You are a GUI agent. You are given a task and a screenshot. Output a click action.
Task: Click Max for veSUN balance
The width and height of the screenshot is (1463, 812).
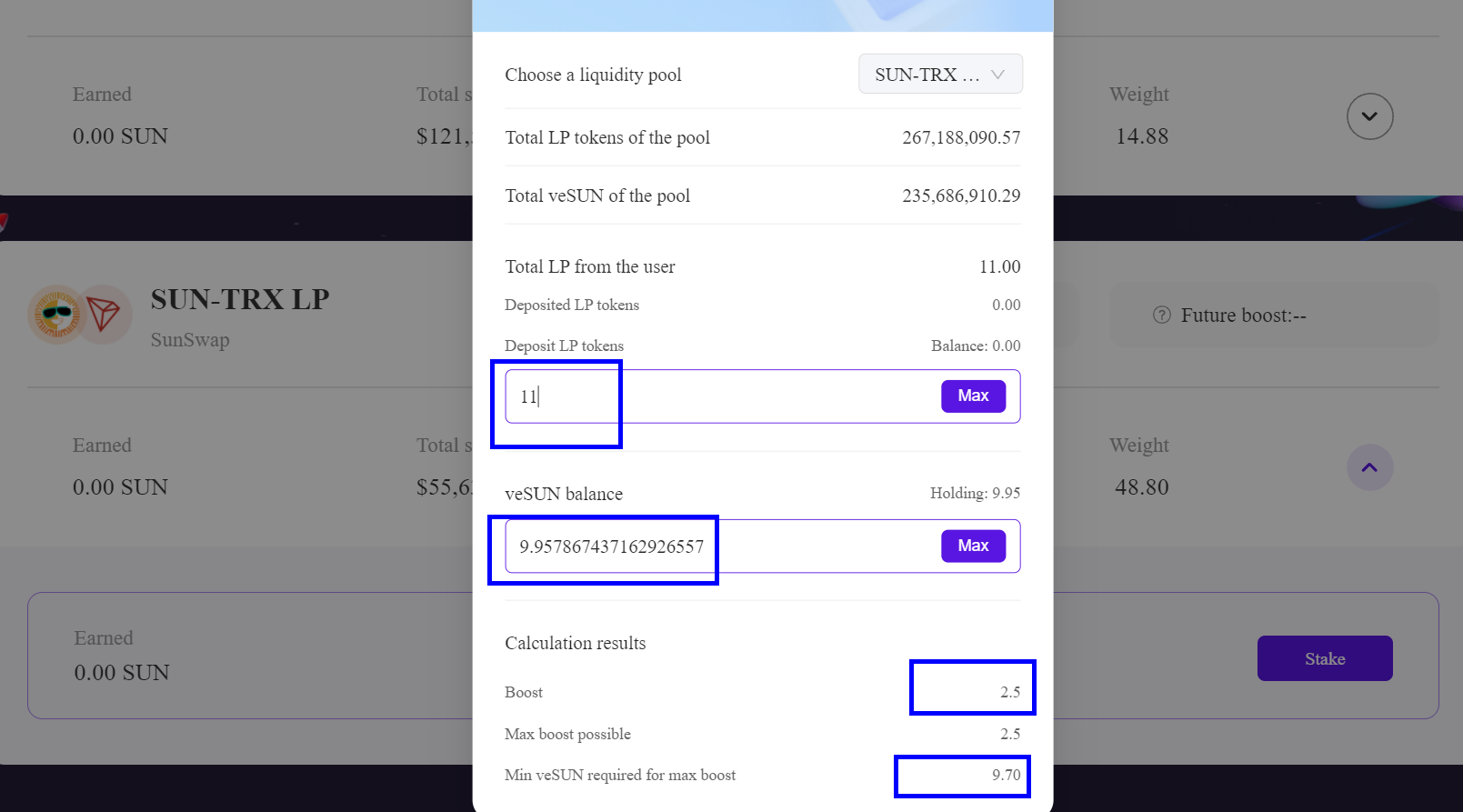(973, 546)
